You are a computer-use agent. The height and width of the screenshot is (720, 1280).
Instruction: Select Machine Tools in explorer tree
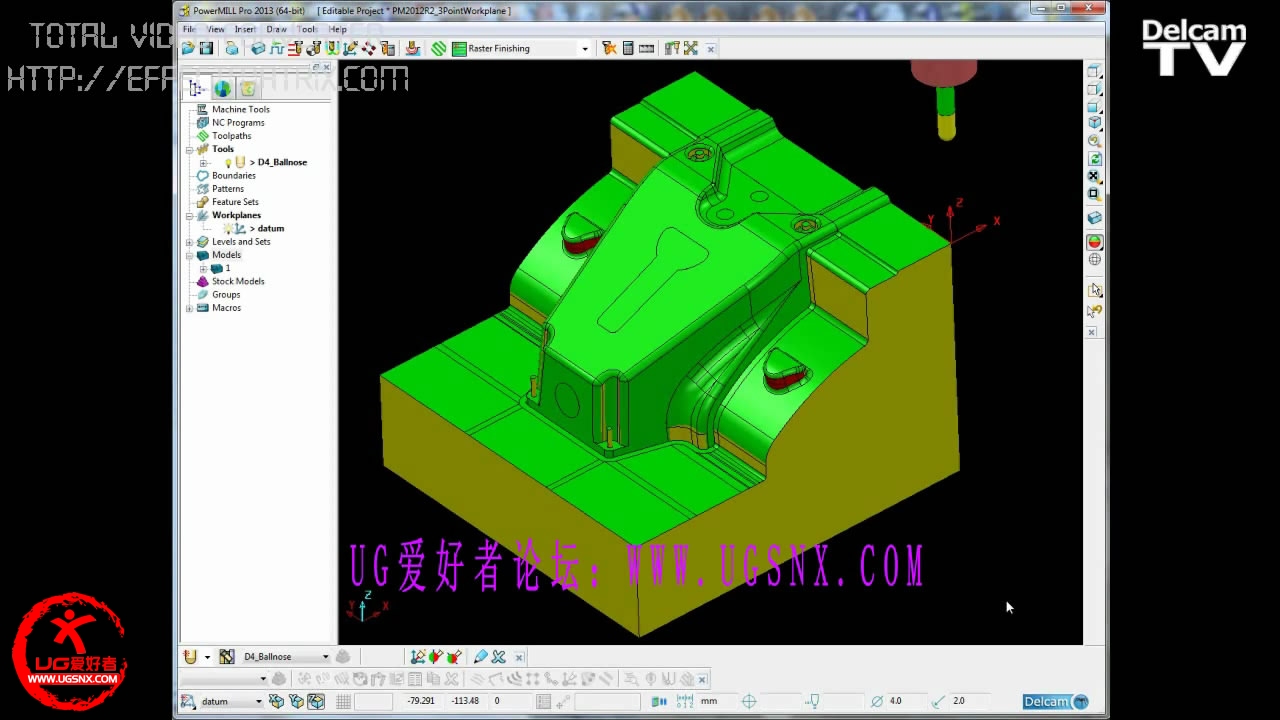(x=240, y=109)
